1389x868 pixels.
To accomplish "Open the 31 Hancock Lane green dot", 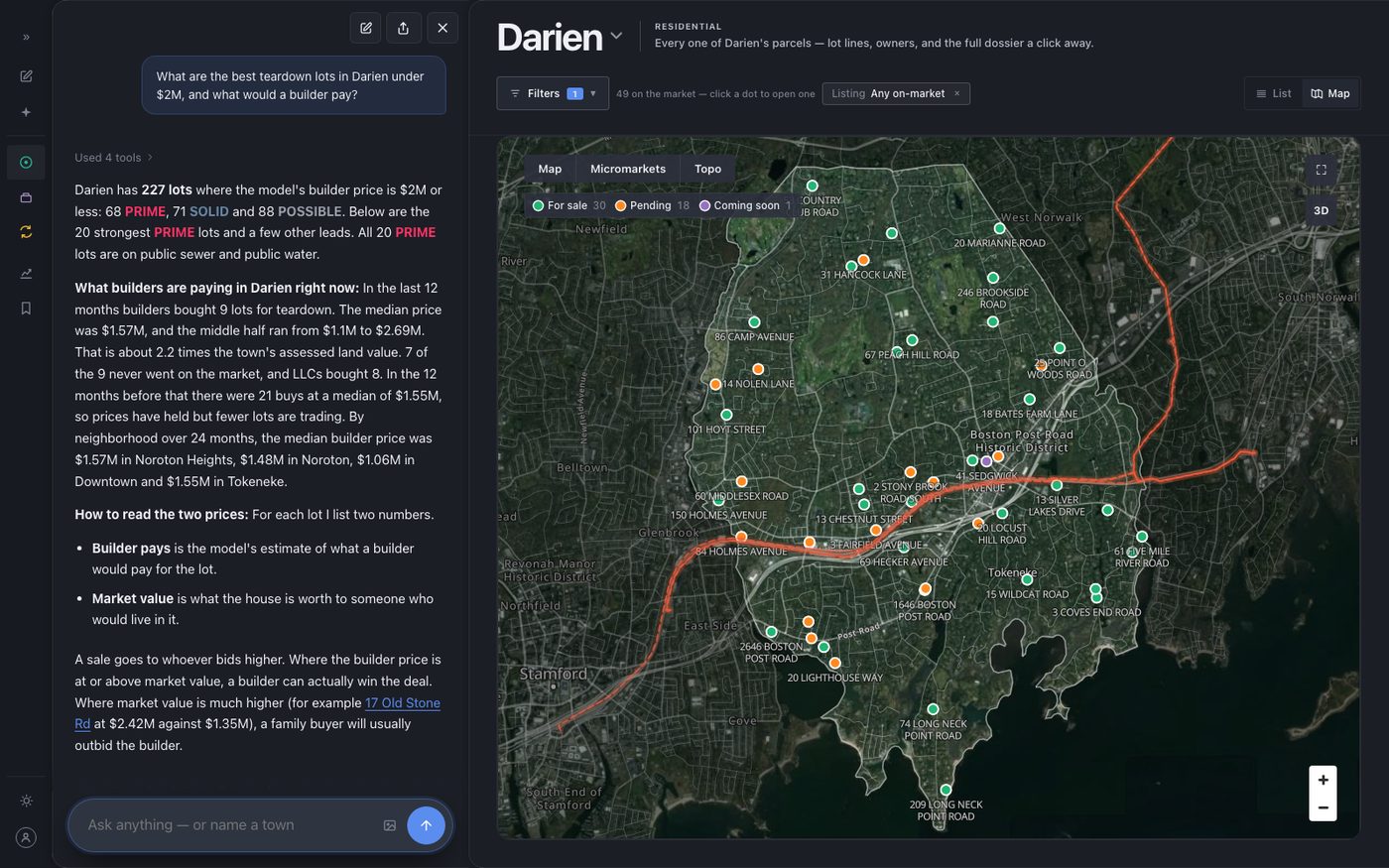I will point(851,267).
